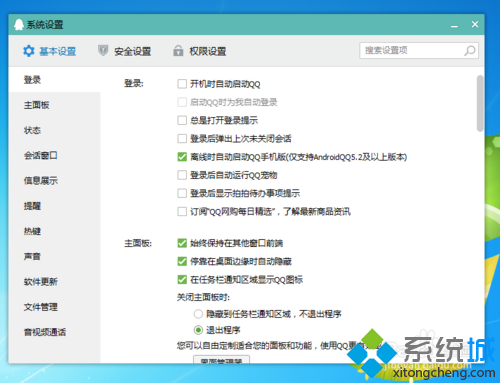Check 总是打开登录提示 option
The image size is (500, 383).
pyautogui.click(x=182, y=120)
